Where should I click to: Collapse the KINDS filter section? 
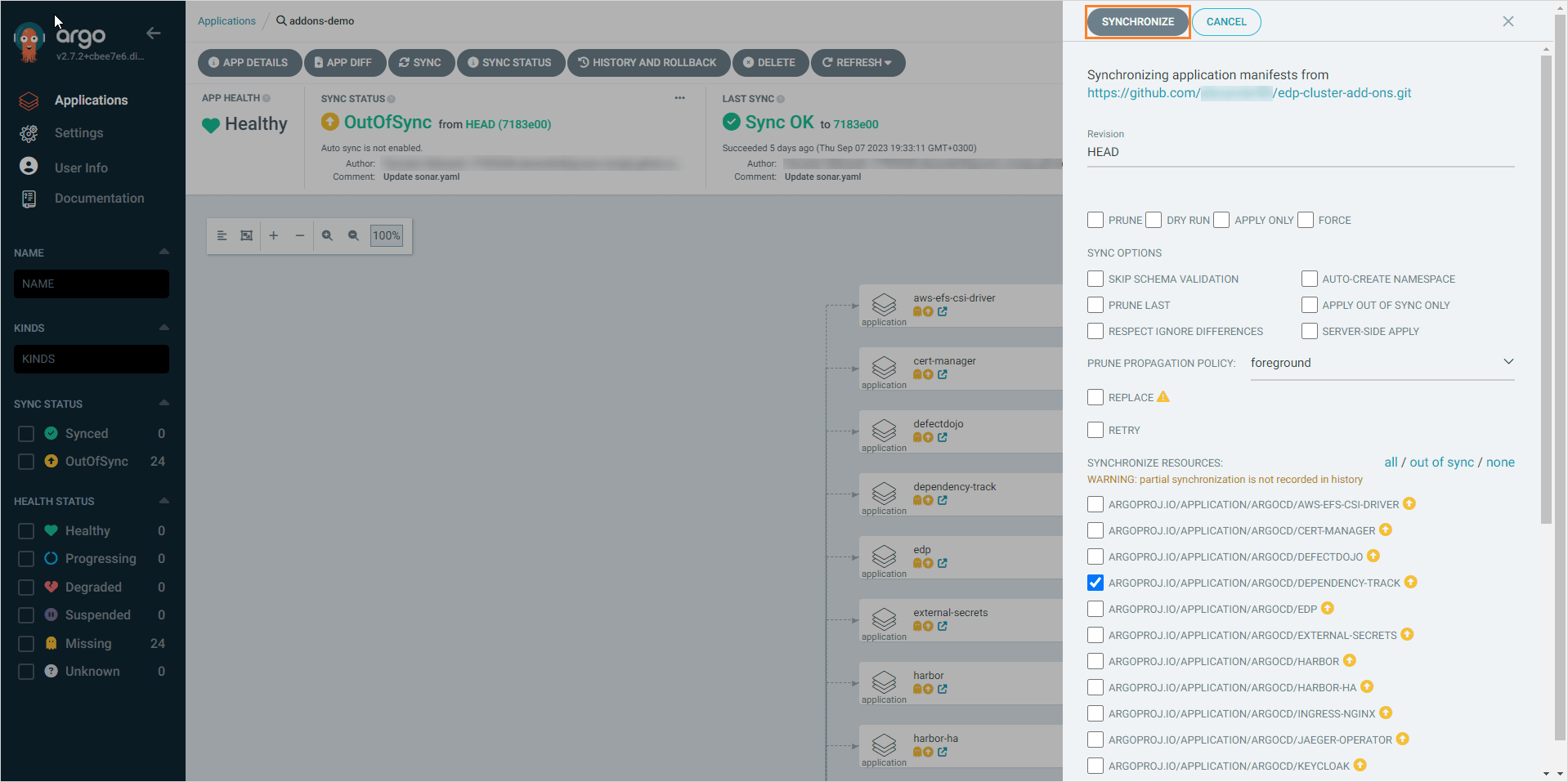tap(164, 327)
